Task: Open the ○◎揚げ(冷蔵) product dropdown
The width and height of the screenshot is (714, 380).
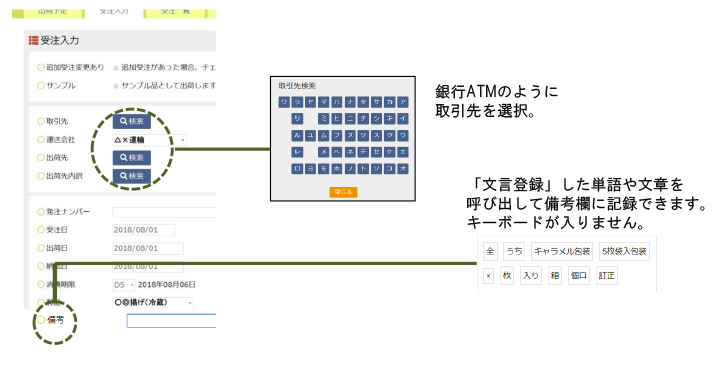Action: (x=153, y=302)
